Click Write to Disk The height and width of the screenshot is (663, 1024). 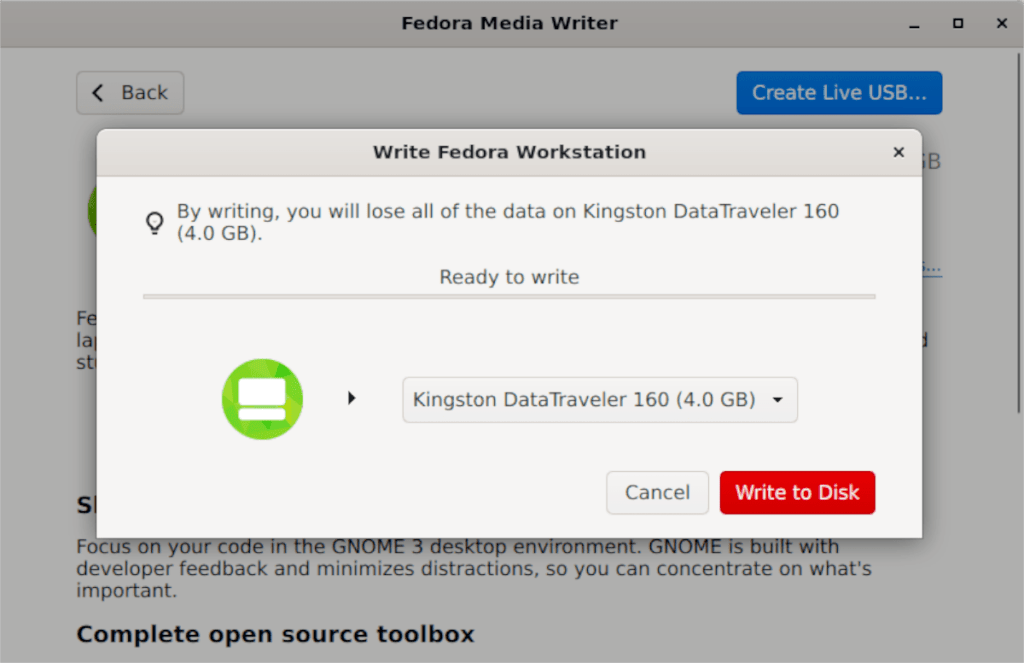tap(797, 492)
